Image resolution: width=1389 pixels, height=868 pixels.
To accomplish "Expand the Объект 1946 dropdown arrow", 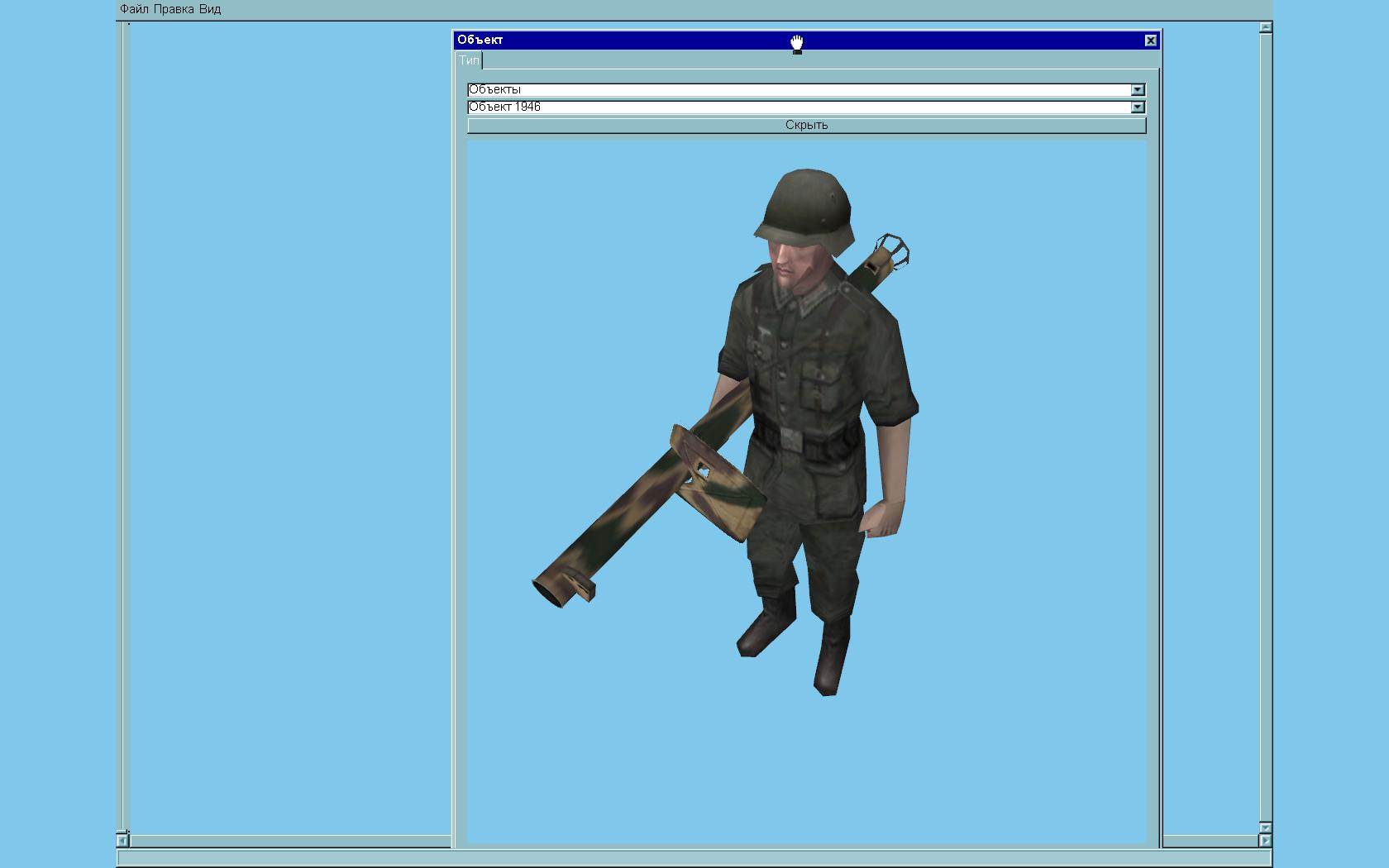I will (x=1138, y=107).
